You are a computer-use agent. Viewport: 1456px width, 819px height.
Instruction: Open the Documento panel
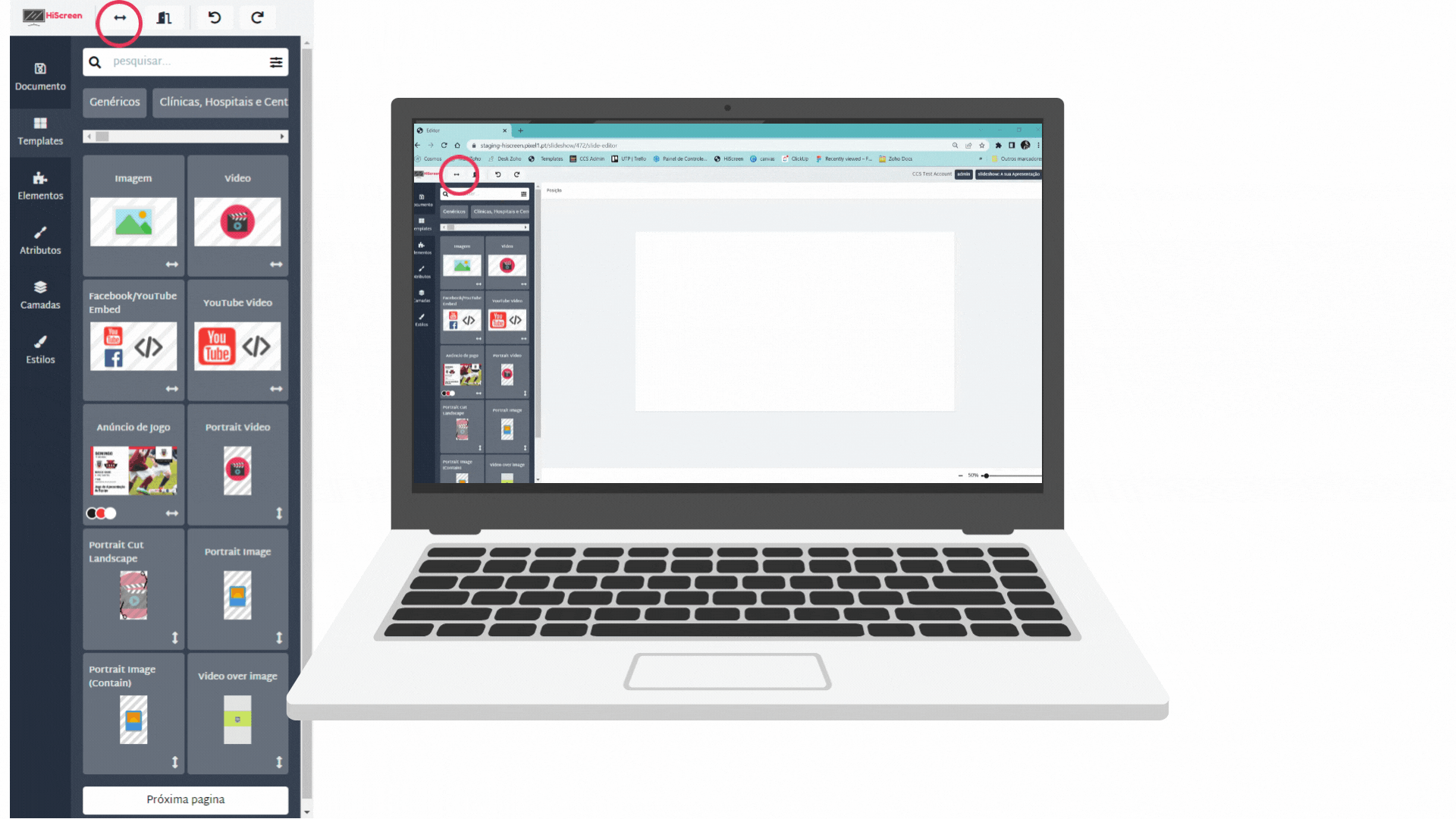(x=40, y=75)
